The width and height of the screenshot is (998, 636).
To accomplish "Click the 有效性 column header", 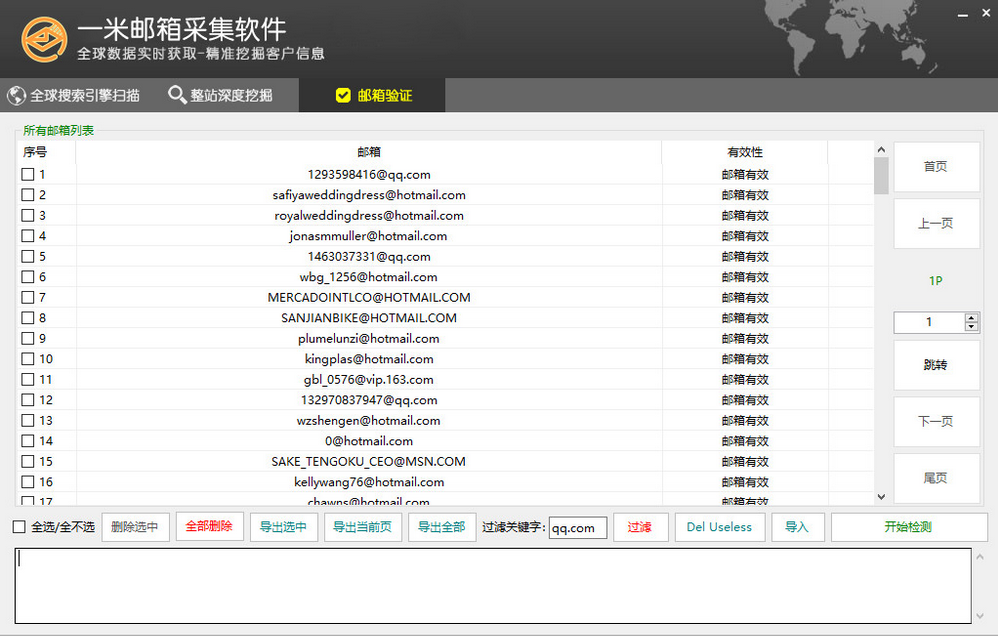I will pos(744,152).
